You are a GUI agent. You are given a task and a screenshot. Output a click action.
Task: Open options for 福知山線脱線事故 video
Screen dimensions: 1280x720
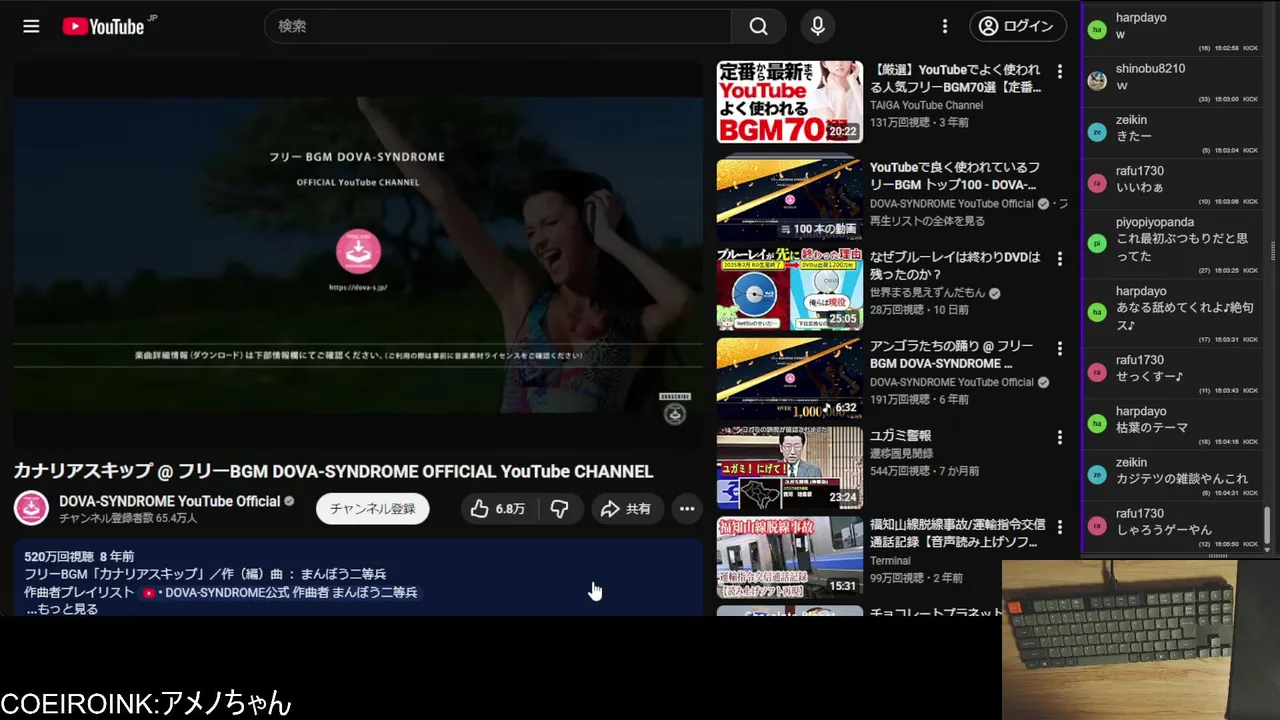(1060, 526)
